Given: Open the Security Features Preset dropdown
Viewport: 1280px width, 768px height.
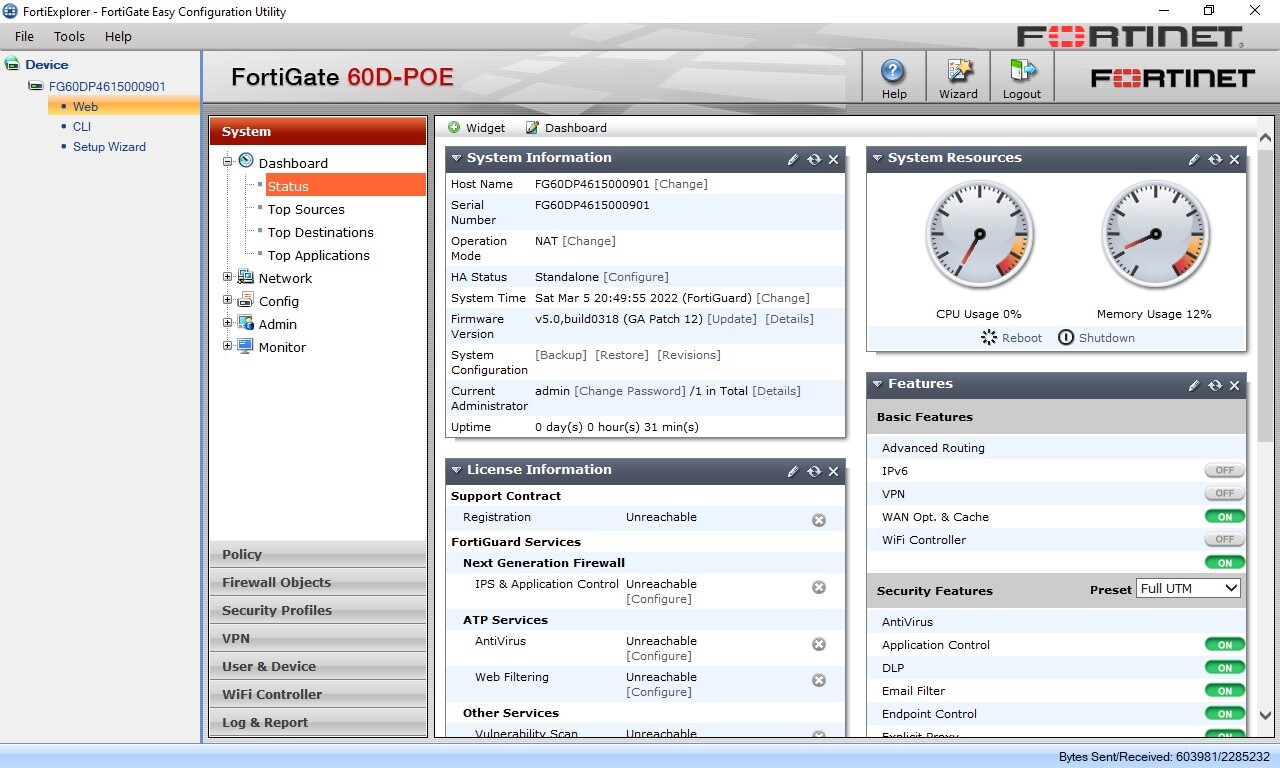Looking at the screenshot, I should (1189, 588).
